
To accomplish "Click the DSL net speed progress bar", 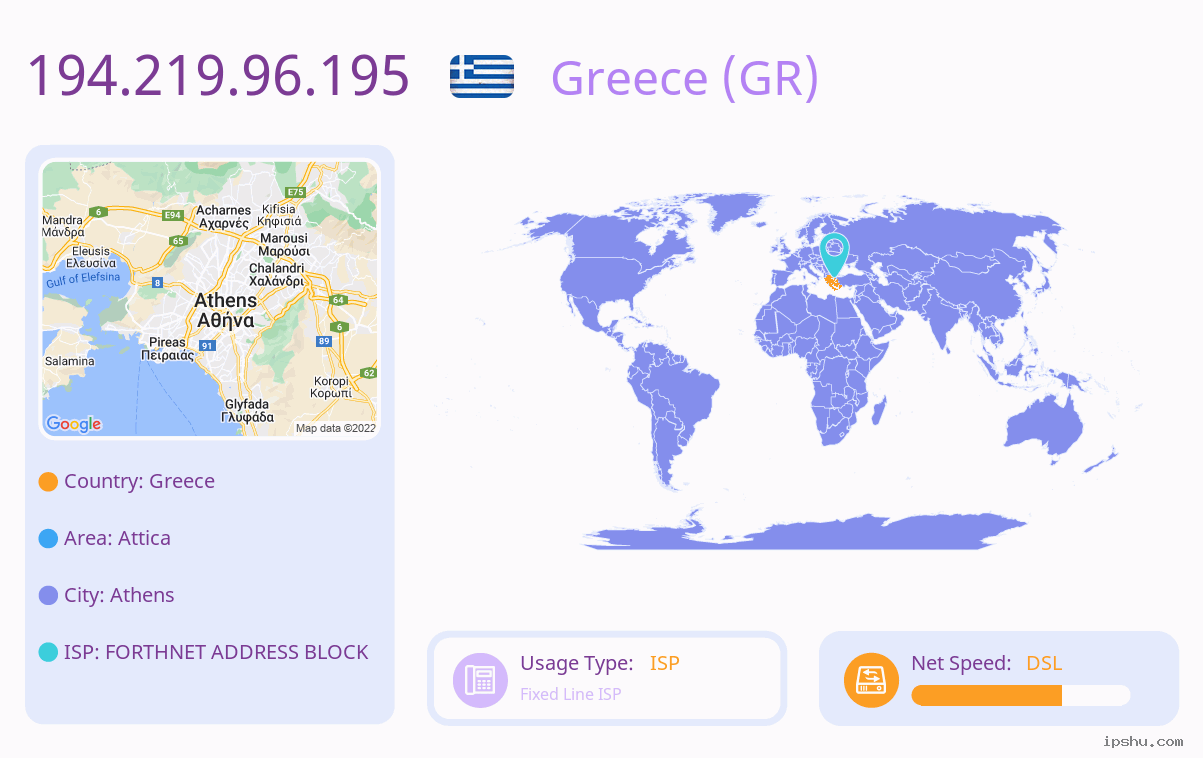I will coord(1021,696).
